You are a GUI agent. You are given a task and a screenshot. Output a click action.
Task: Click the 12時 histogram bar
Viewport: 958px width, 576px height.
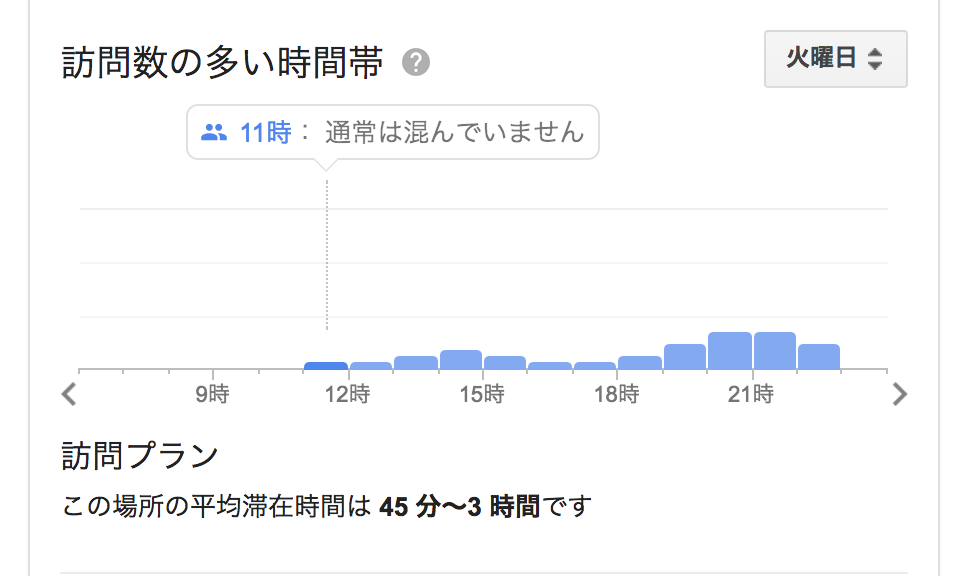(x=371, y=366)
